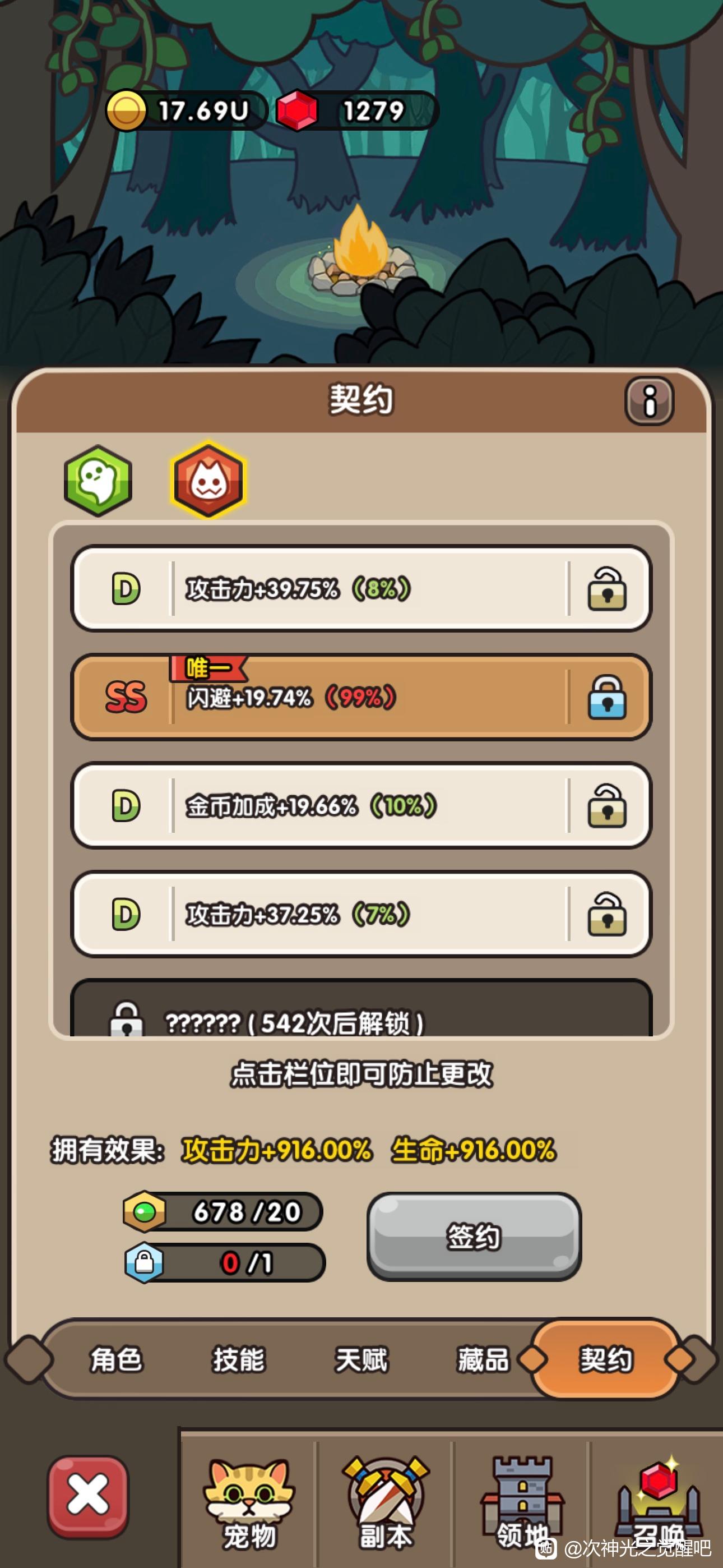Toggle lock on 攻击力+39.75% slot
This screenshot has height=1568, width=723.
pos(606,589)
